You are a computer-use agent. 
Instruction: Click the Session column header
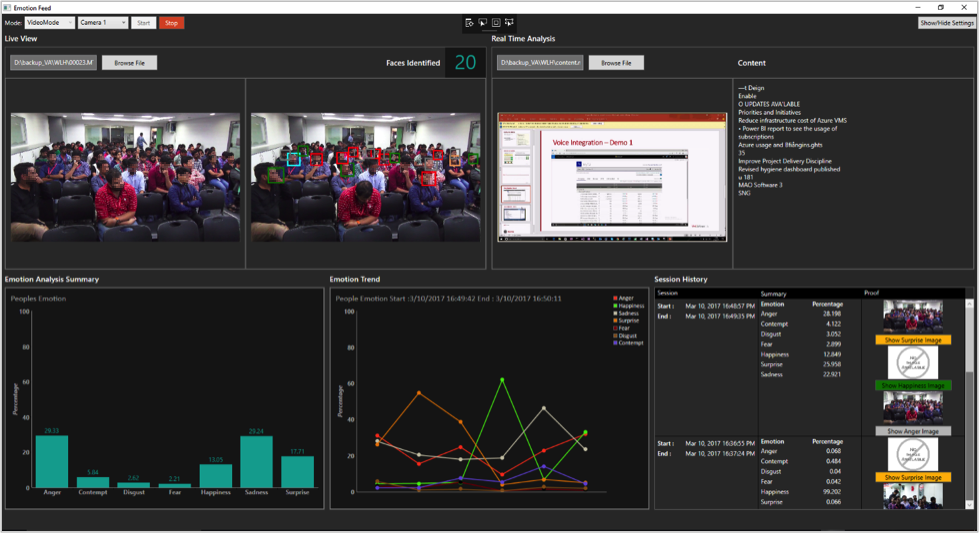coord(667,293)
